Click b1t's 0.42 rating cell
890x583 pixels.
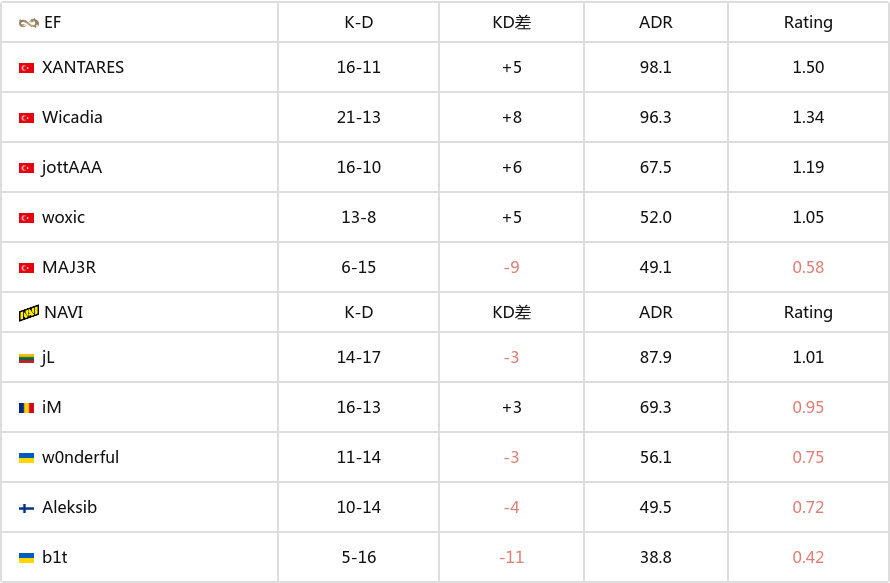pos(808,557)
